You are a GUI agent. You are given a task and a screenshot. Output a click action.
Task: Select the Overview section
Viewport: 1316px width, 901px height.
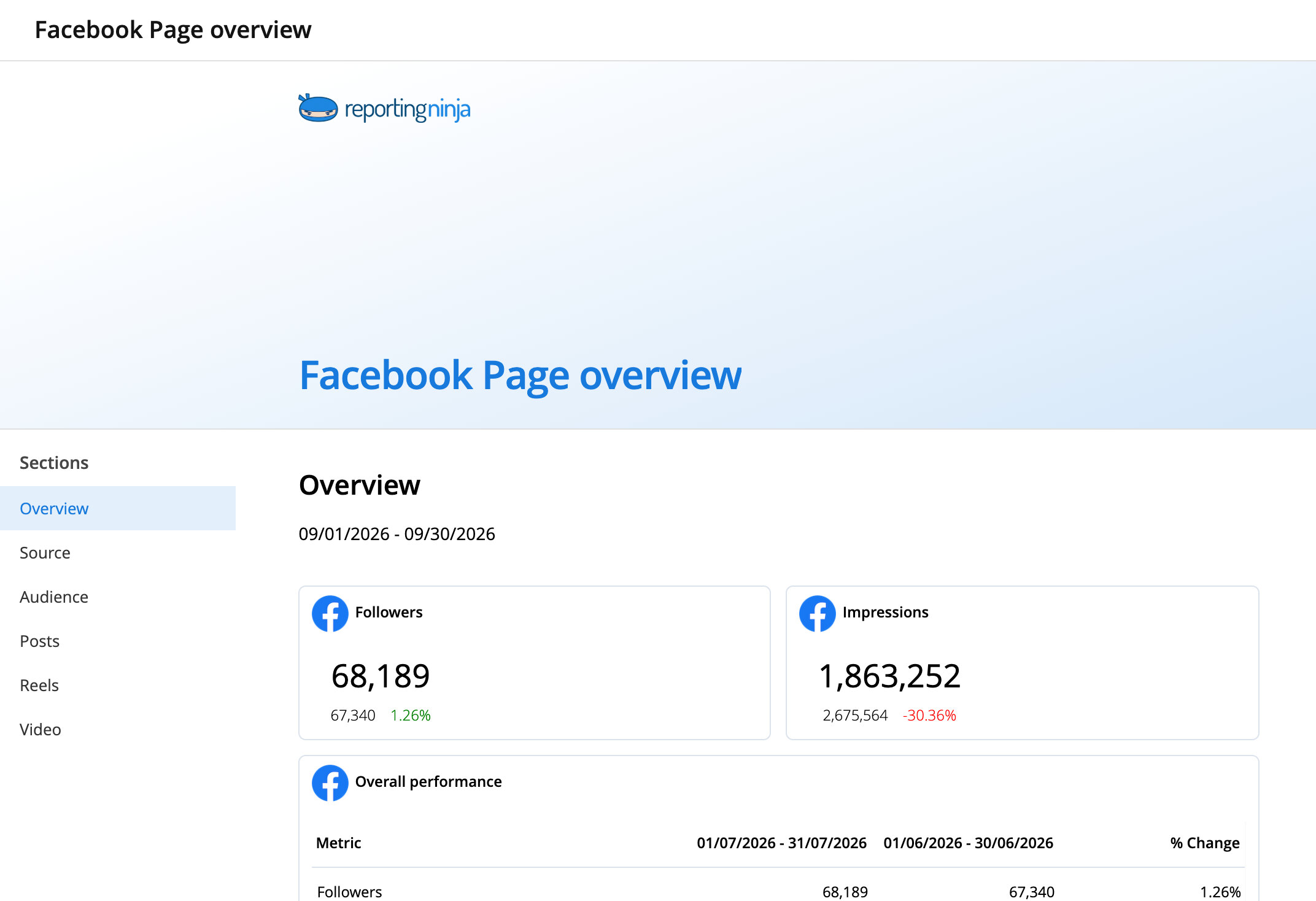(118, 508)
